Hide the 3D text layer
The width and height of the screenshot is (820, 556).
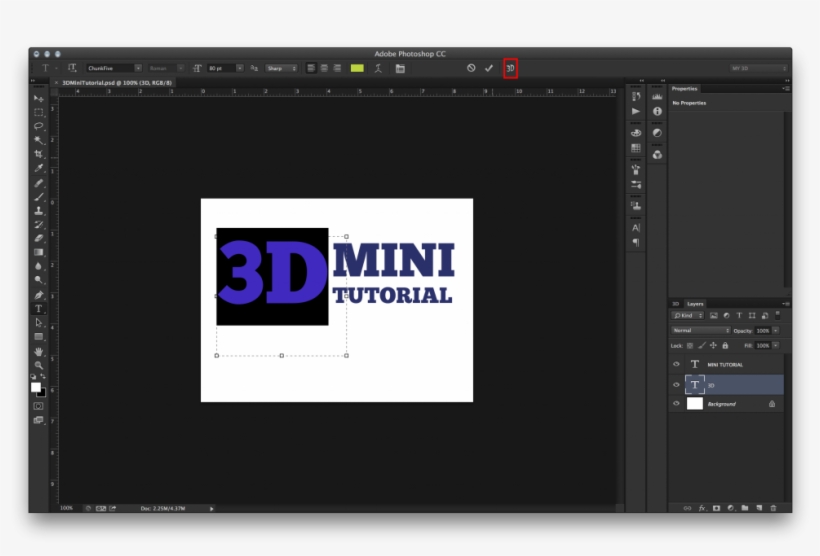676,384
